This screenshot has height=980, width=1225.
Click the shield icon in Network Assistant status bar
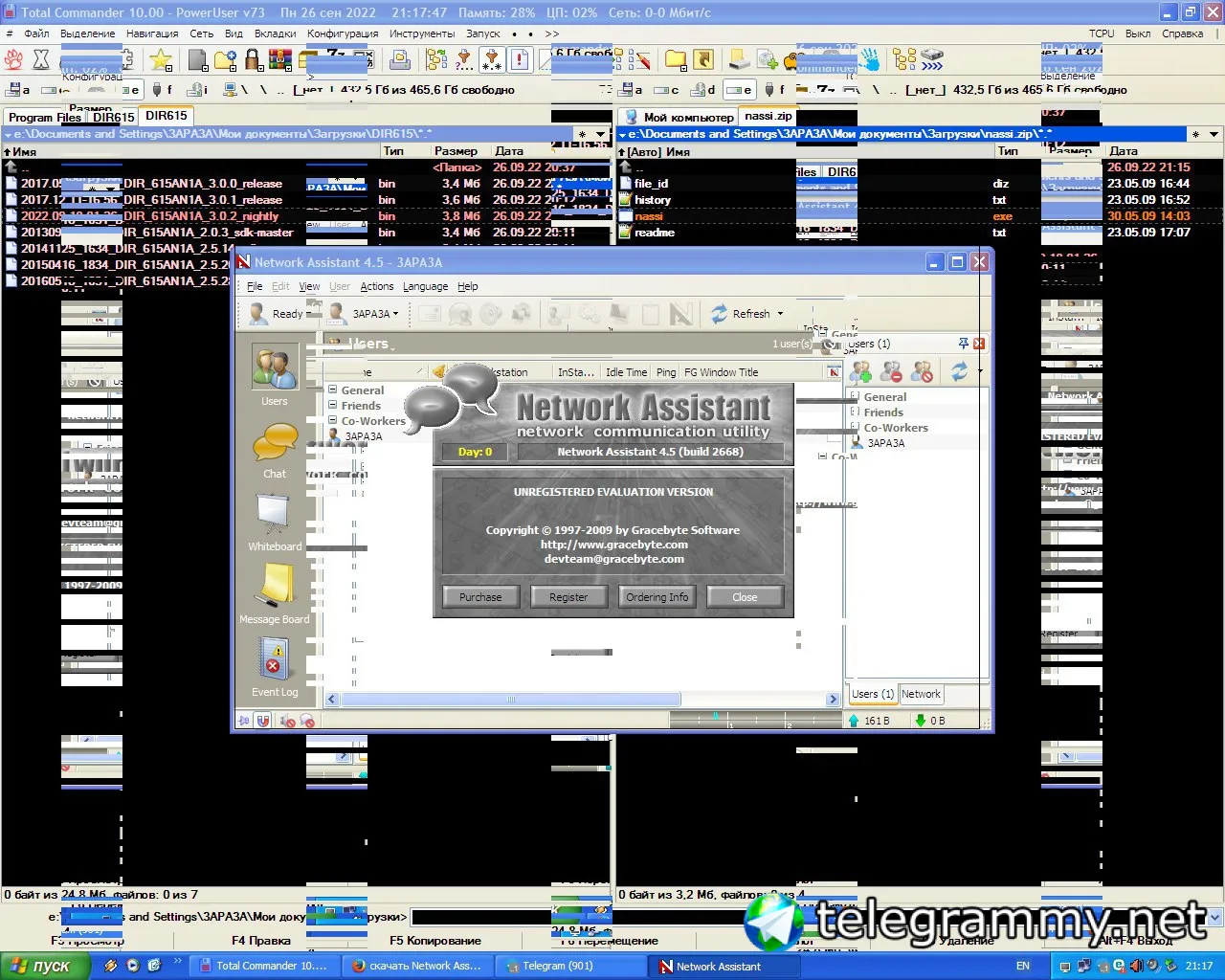(x=263, y=721)
